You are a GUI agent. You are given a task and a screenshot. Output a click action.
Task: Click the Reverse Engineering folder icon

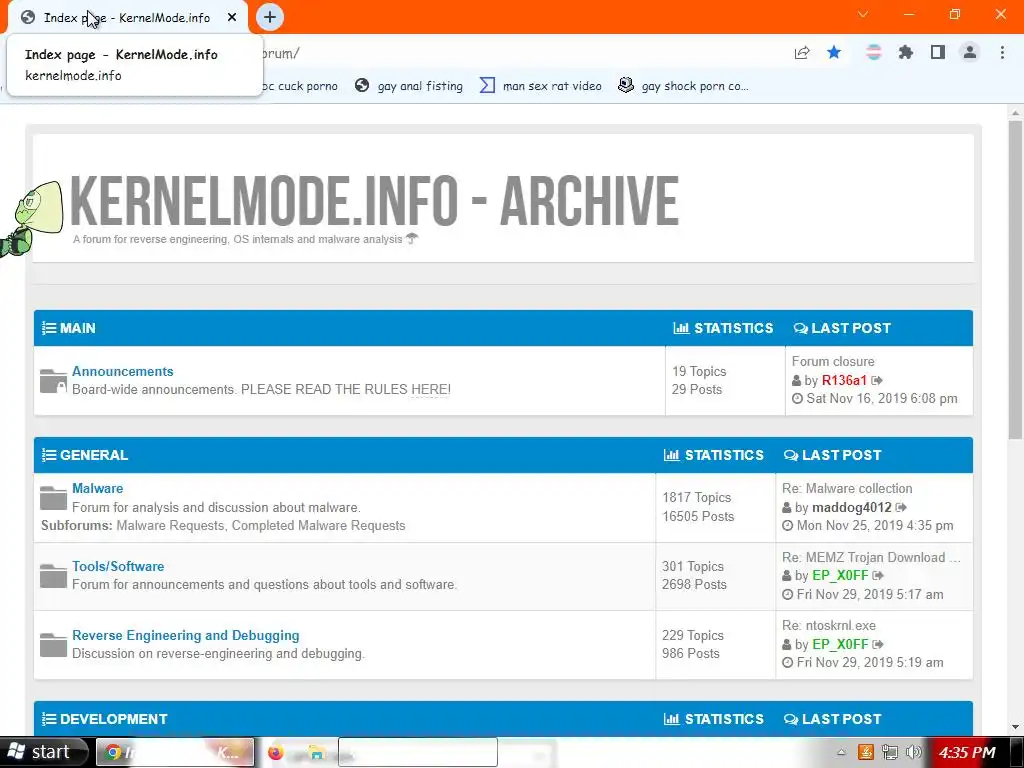tap(53, 645)
